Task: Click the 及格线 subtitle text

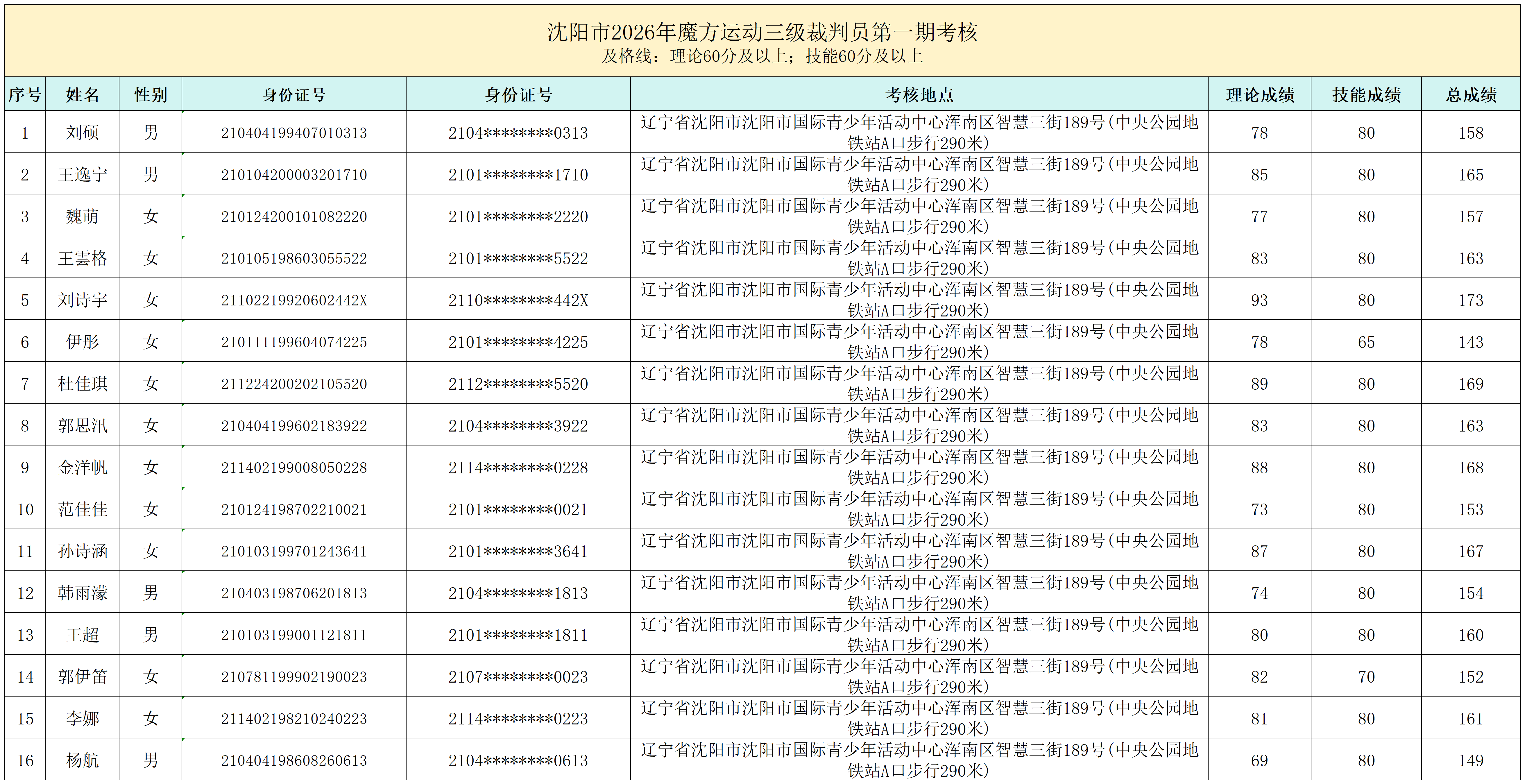Action: [762, 56]
